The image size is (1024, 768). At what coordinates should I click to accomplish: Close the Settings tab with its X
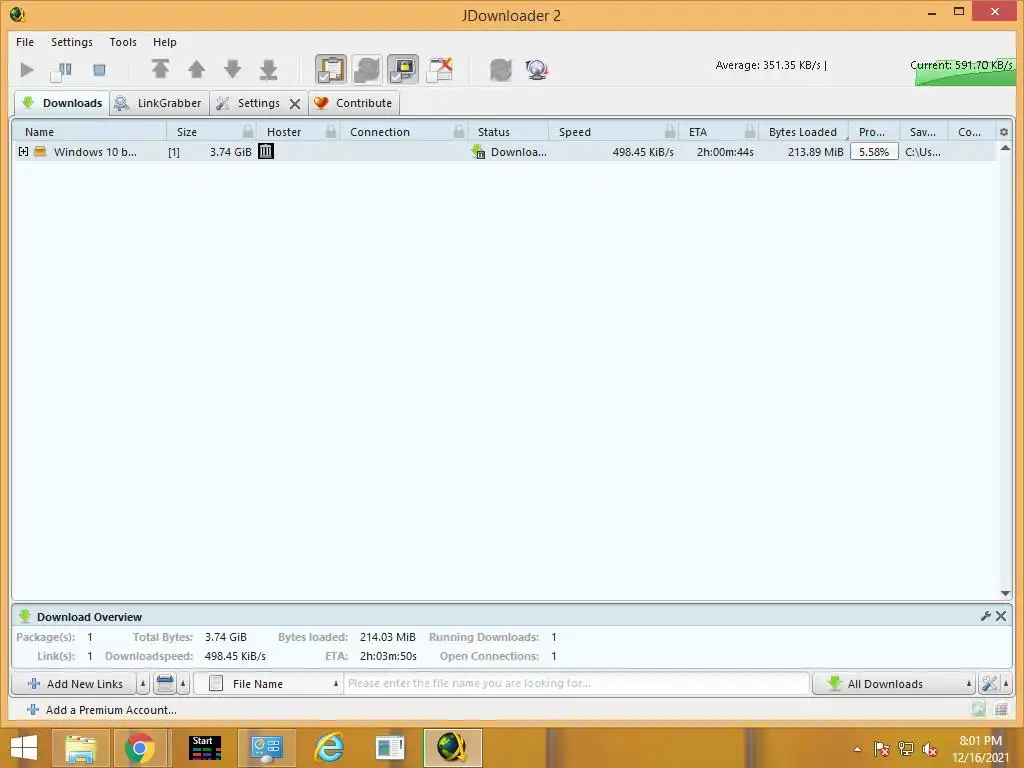[x=295, y=104]
